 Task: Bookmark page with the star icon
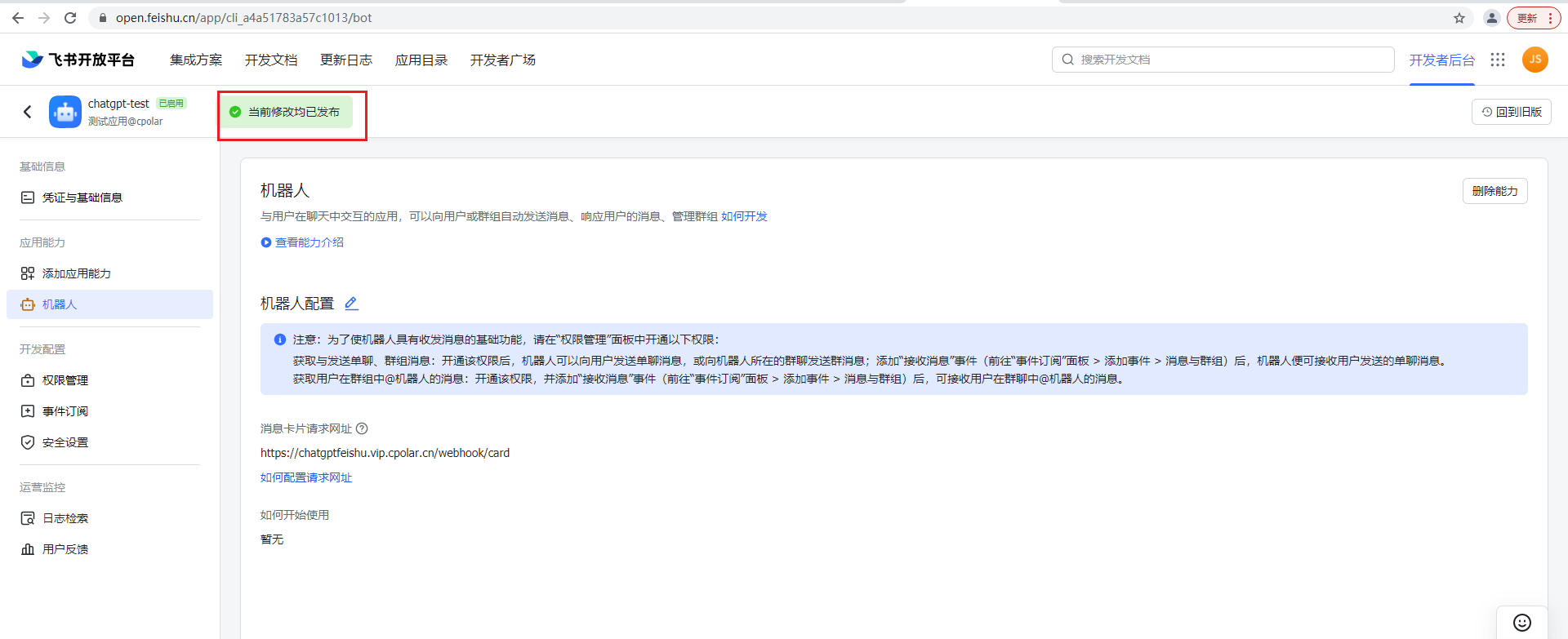click(x=1459, y=18)
